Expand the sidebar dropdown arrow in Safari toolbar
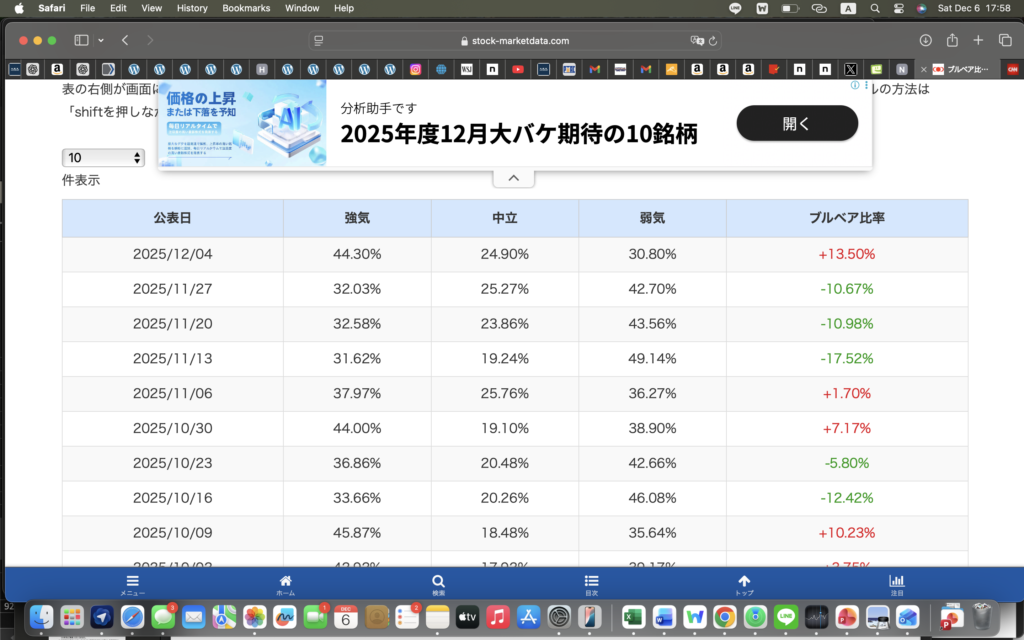Image resolution: width=1024 pixels, height=640 pixels. tap(100, 40)
